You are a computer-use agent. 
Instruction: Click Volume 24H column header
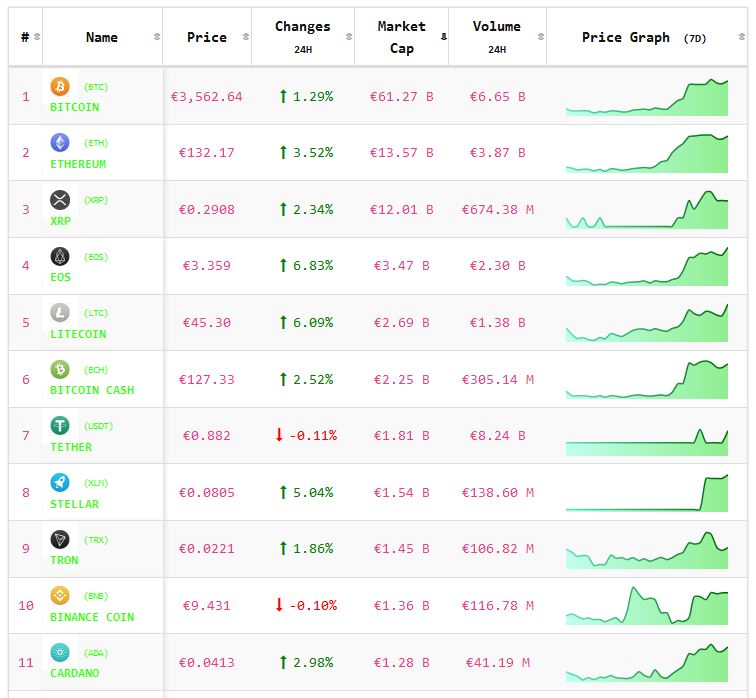pos(496,37)
